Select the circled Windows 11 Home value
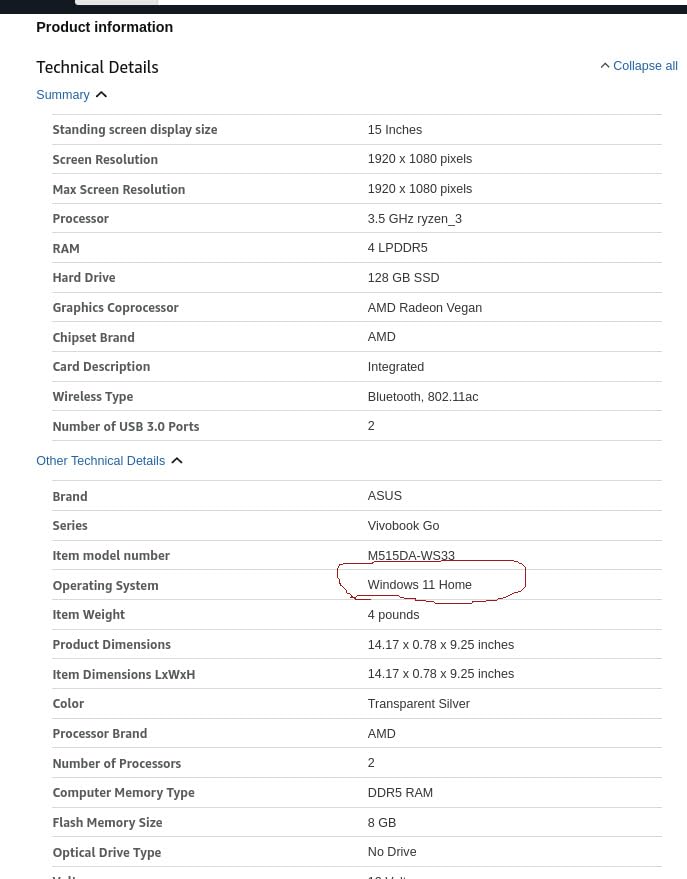Image resolution: width=687 pixels, height=879 pixels. [419, 584]
